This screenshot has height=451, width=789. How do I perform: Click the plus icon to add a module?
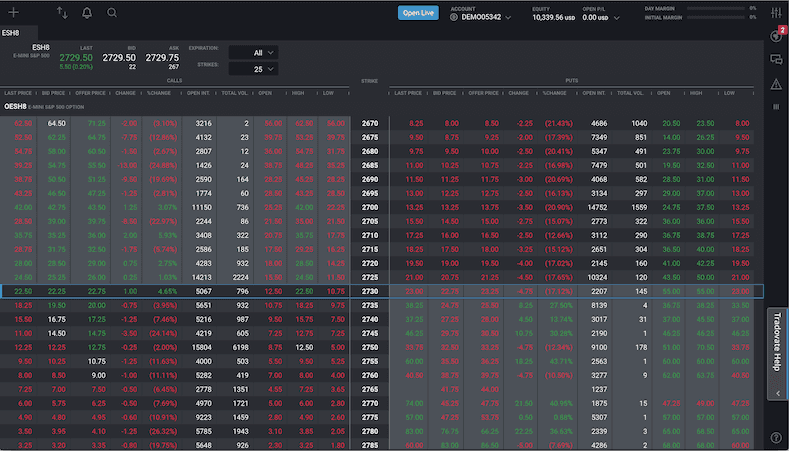[14, 13]
